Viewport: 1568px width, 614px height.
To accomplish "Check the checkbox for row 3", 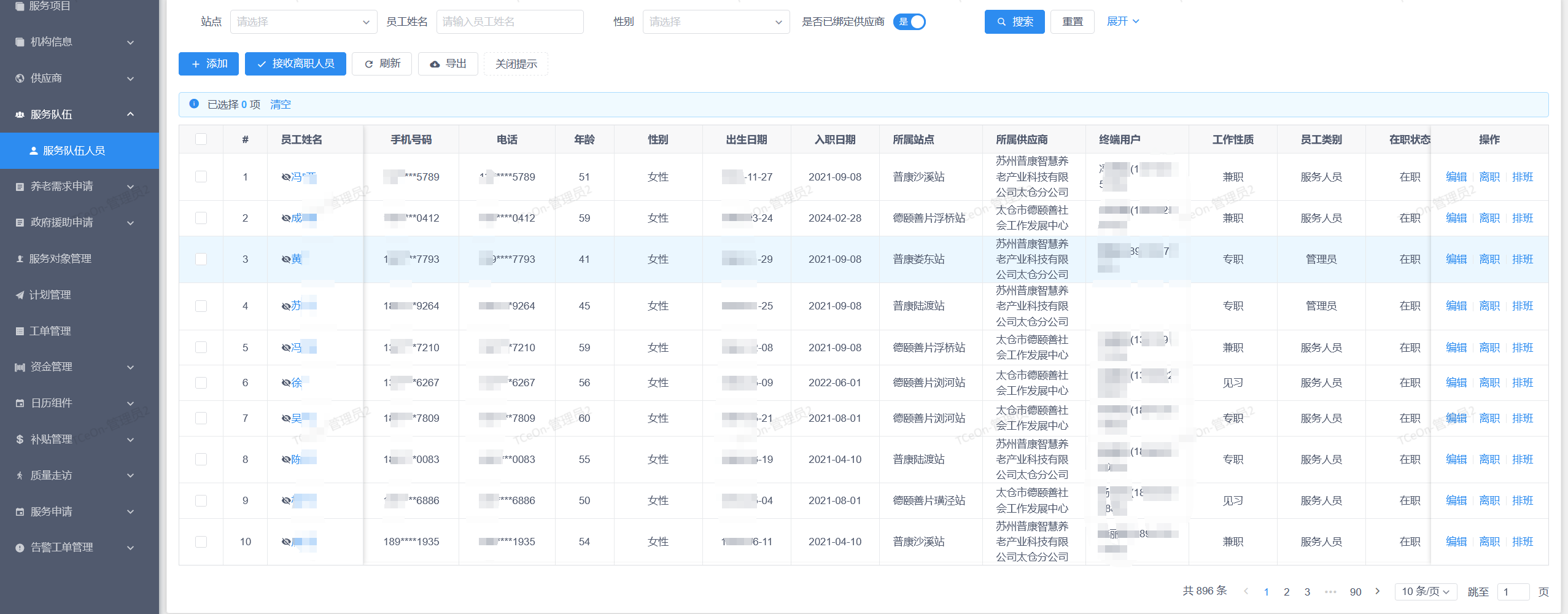I will pos(201,259).
